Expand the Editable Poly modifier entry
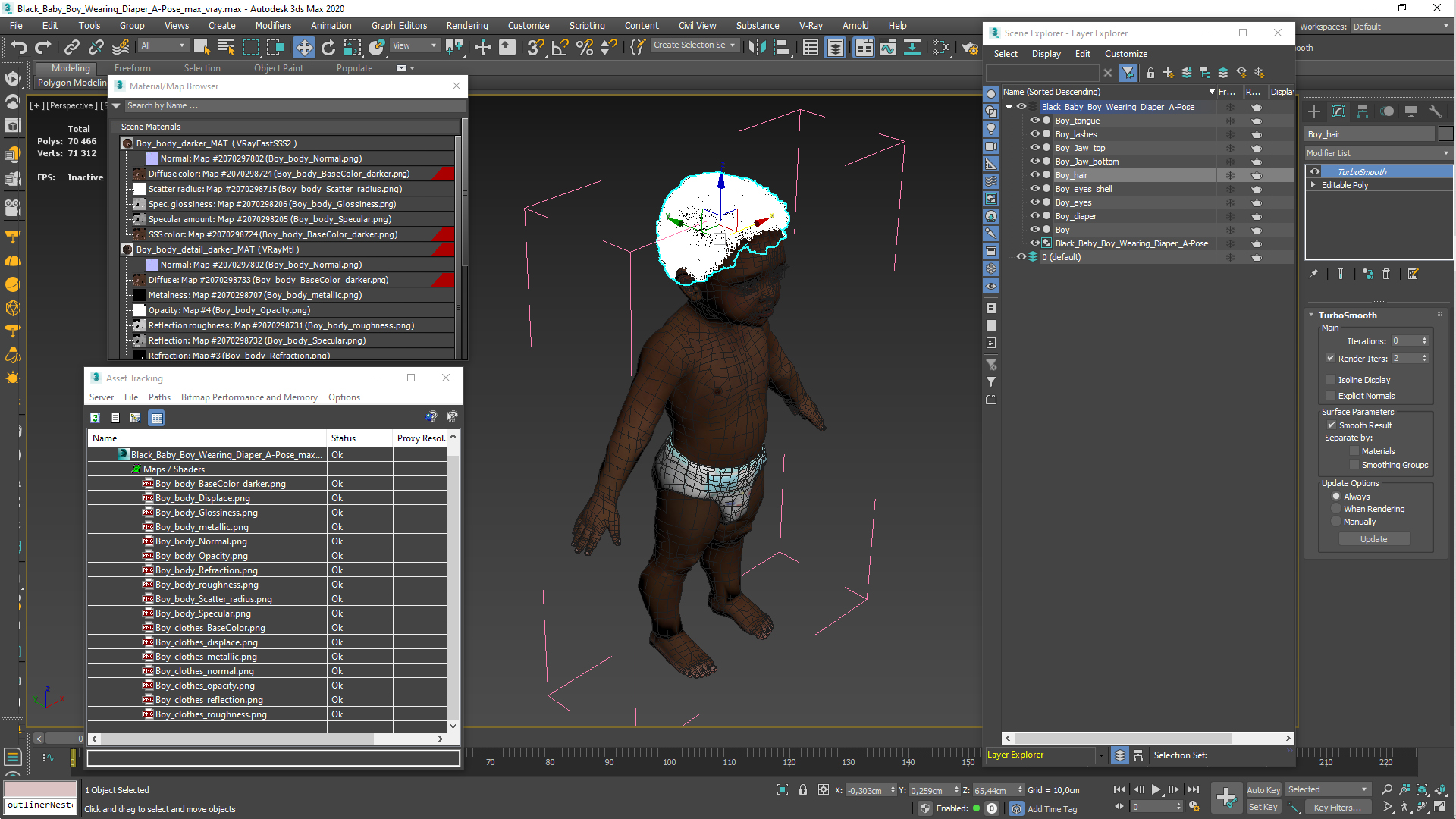 point(1313,185)
